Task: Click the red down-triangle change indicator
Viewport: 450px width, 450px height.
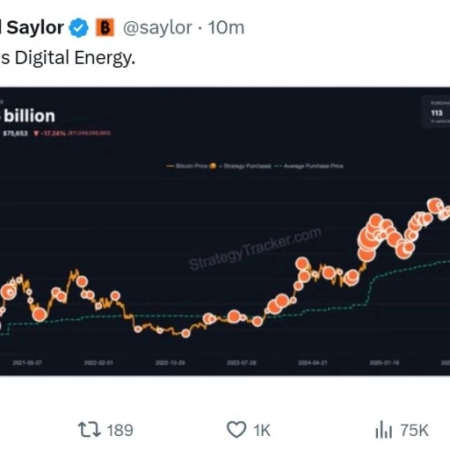Action: [36, 133]
